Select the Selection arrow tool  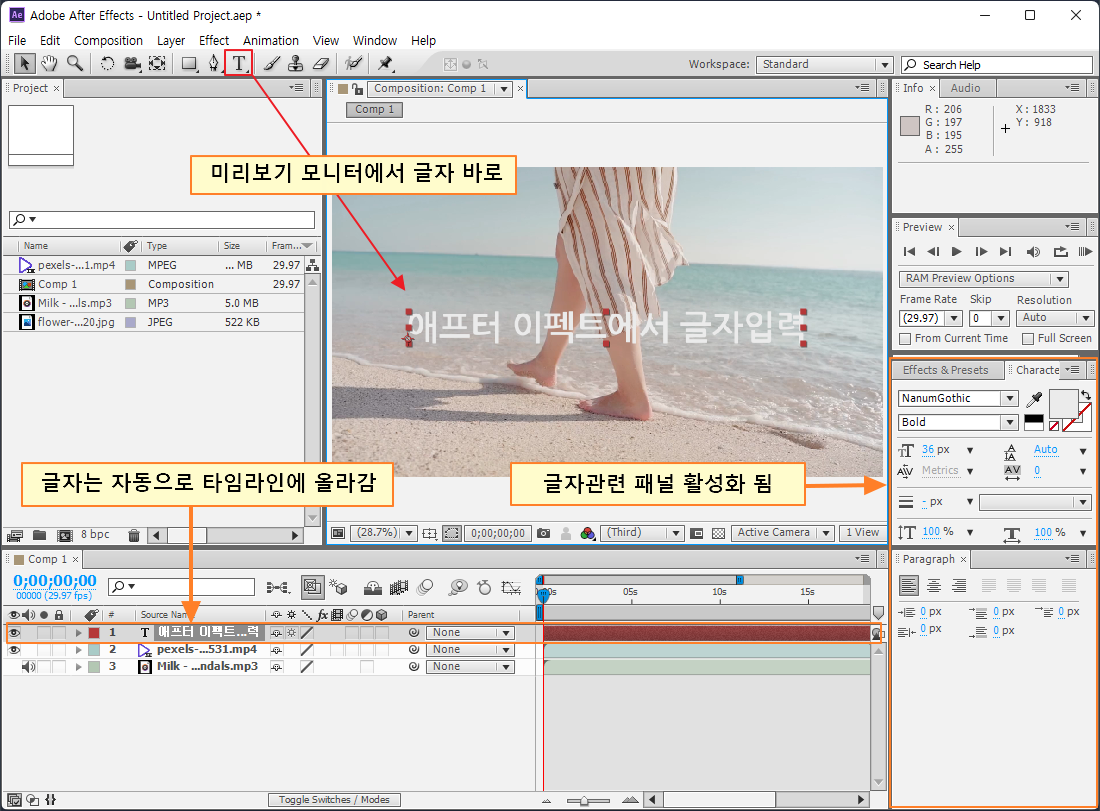tap(25, 64)
